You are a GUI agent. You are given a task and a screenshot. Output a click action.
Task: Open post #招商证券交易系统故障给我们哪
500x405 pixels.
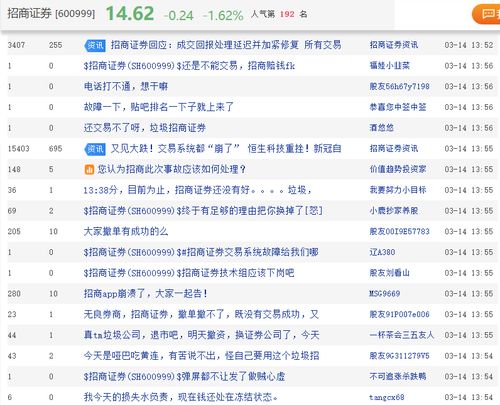[x=201, y=252]
